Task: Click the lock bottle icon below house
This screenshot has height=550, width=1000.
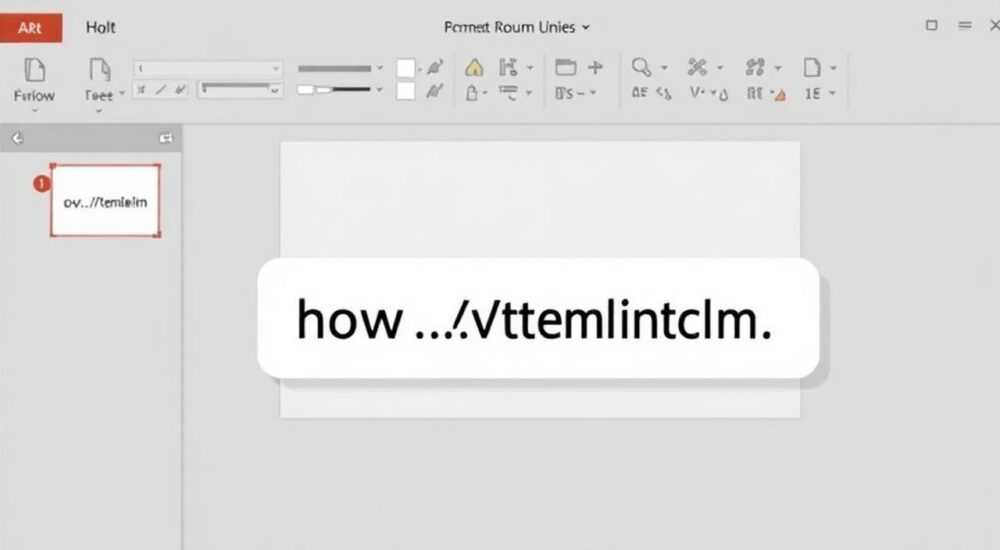Action: tap(472, 93)
